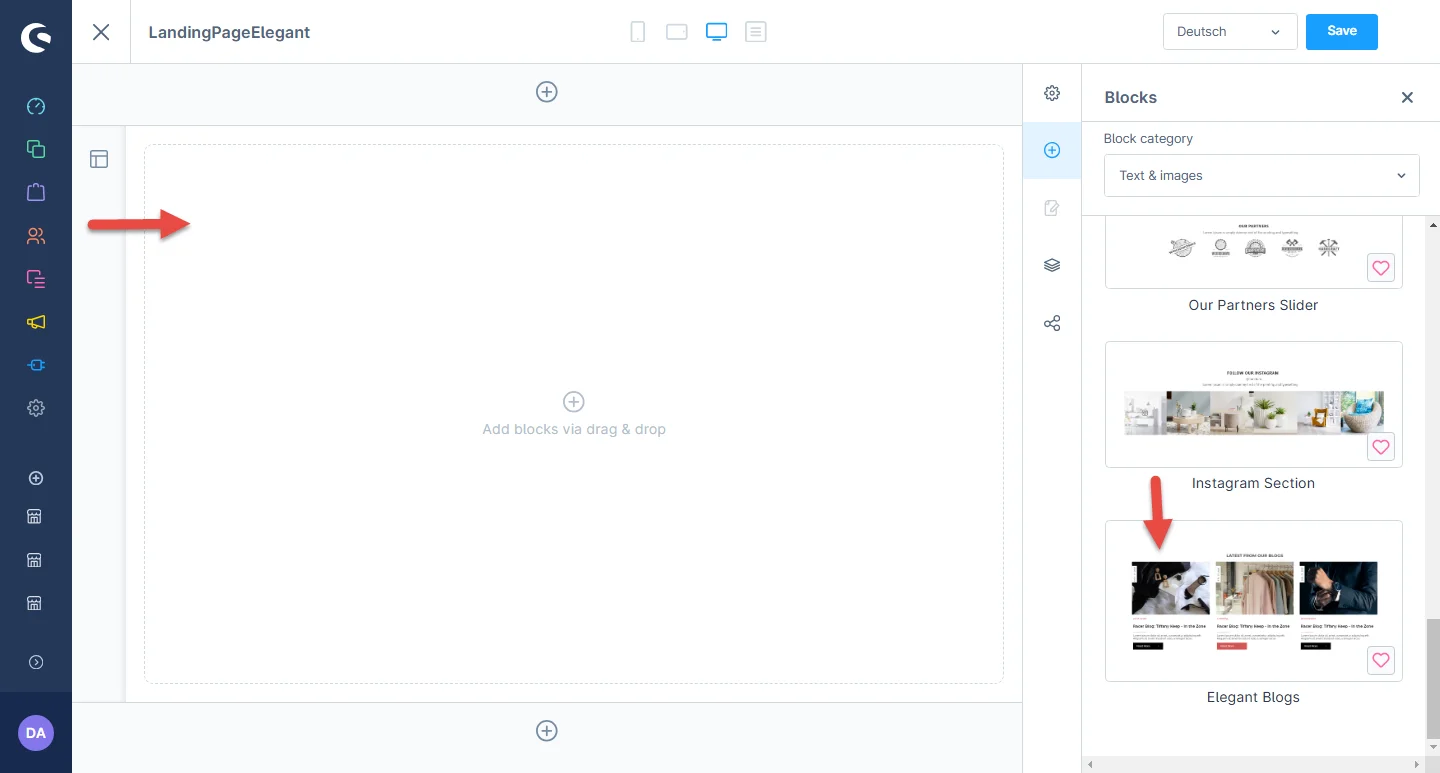Switch to desktop viewport icon
The width and height of the screenshot is (1440, 773).
tap(716, 32)
